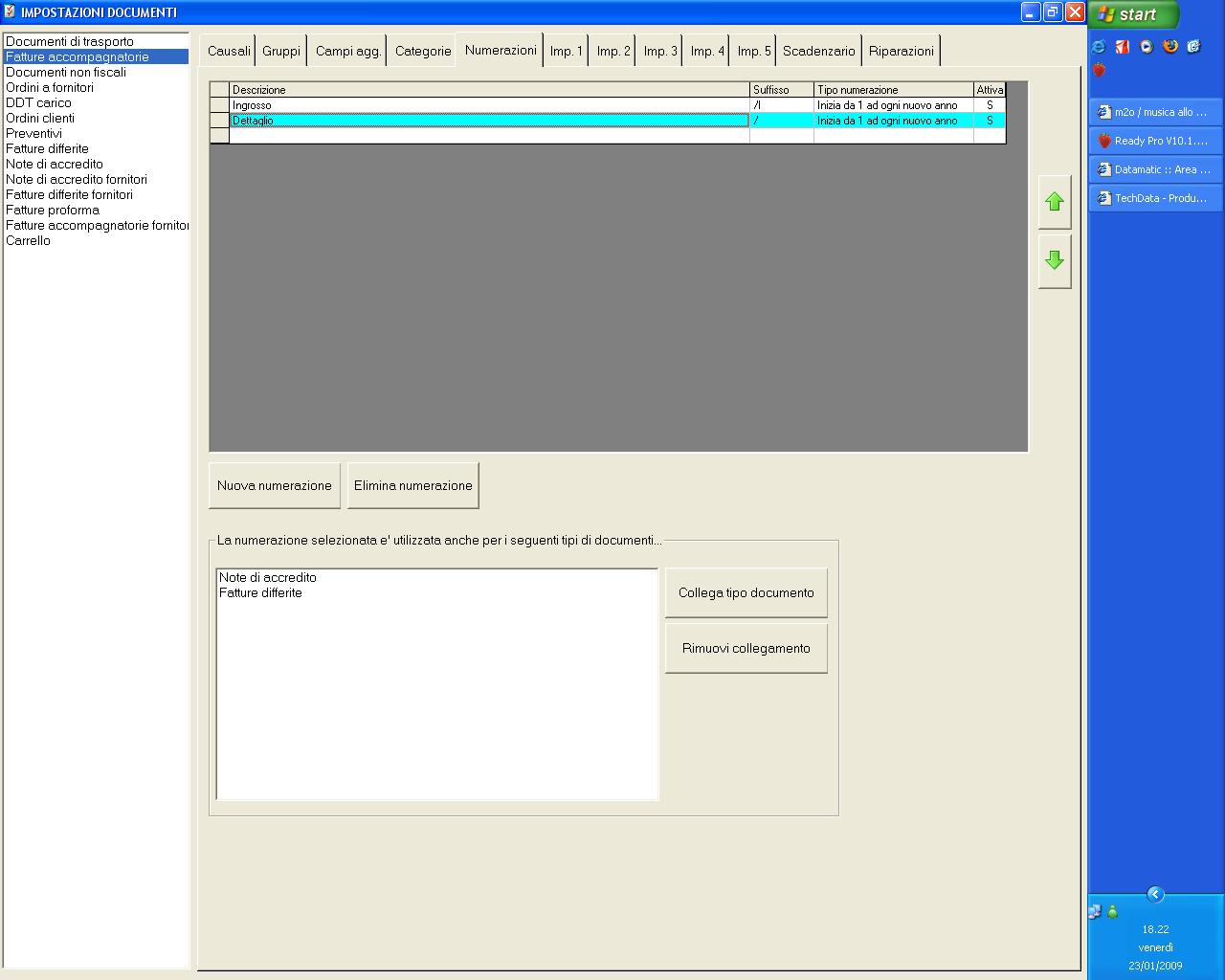Move the selected numbering up with green arrow
The height and width of the screenshot is (980, 1225).
[x=1055, y=202]
